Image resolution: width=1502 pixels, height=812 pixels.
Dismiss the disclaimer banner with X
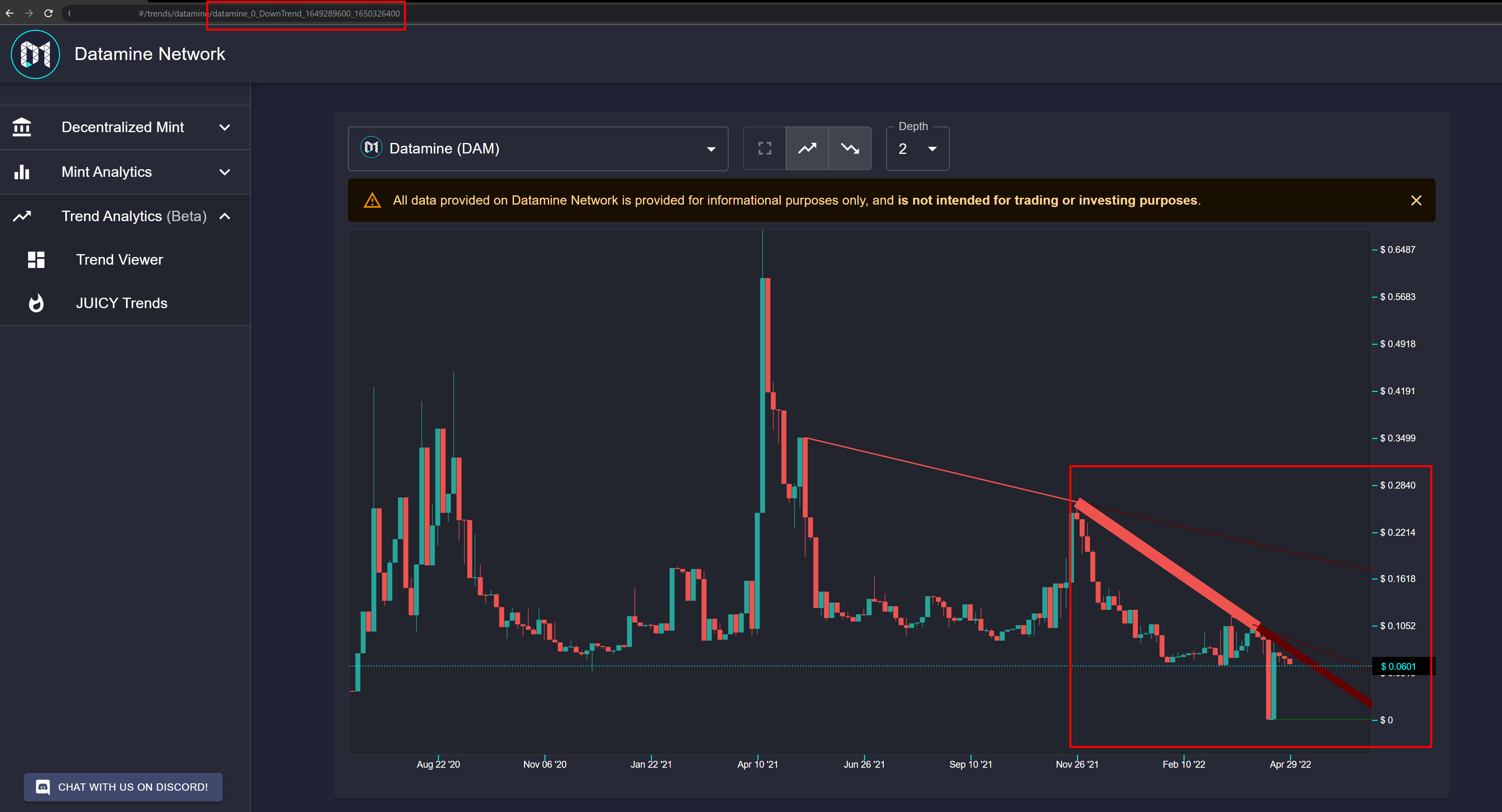[1416, 201]
